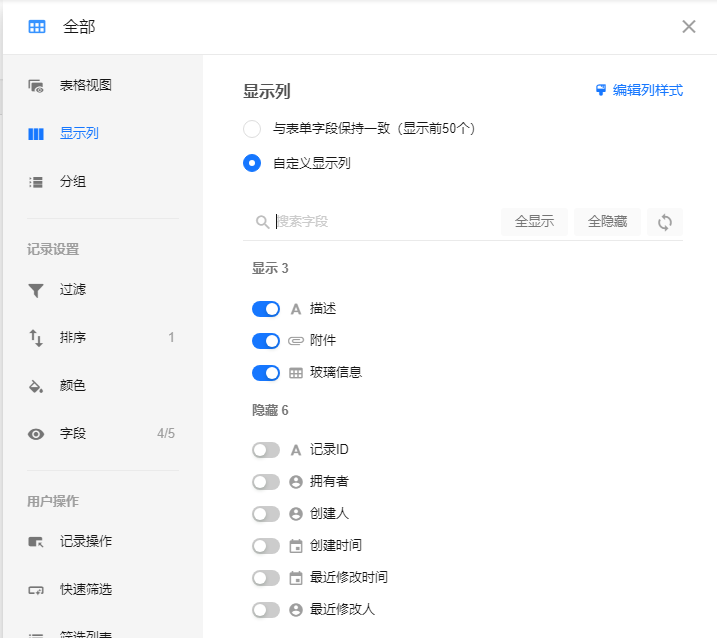Screen dimensions: 717x638
Task: Click the 隐藏 6 section heading
Action: [x=270, y=411]
